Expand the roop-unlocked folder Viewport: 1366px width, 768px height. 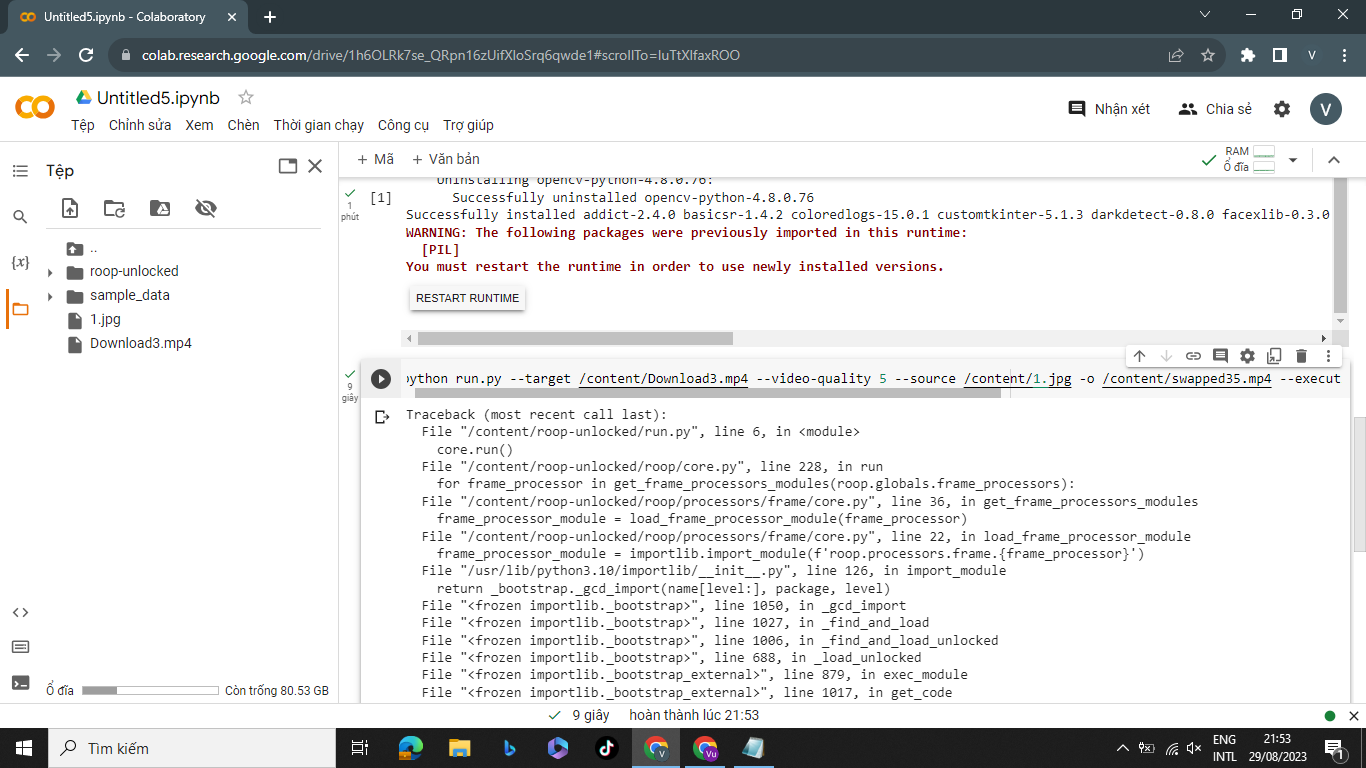pyautogui.click(x=50, y=272)
